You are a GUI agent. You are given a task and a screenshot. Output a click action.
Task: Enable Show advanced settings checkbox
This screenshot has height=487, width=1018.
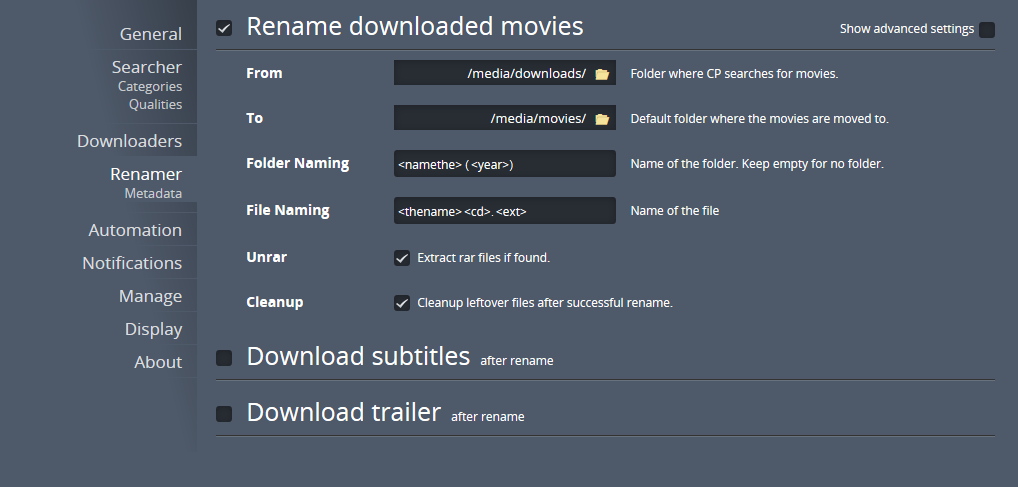[x=987, y=30]
